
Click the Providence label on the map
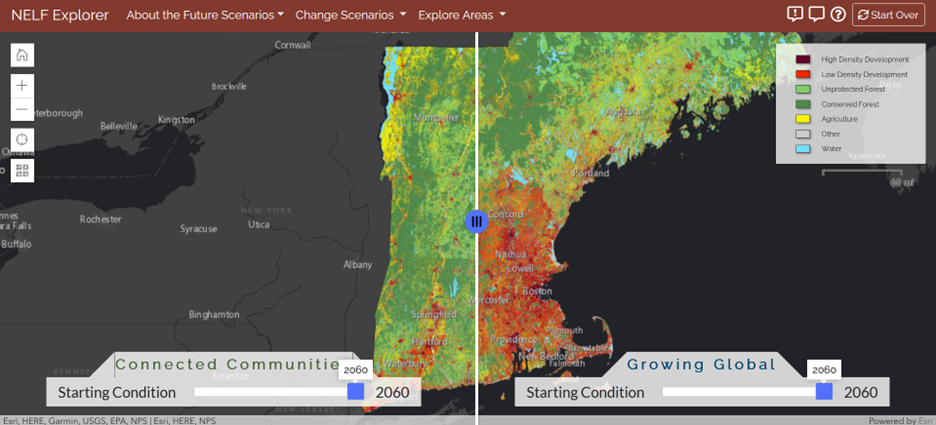(x=513, y=339)
